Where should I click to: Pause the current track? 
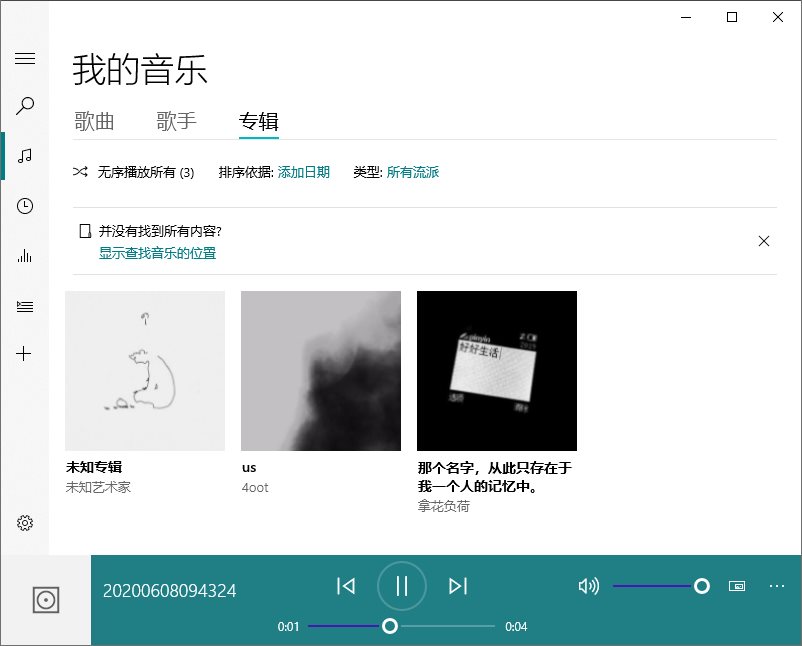[x=402, y=586]
